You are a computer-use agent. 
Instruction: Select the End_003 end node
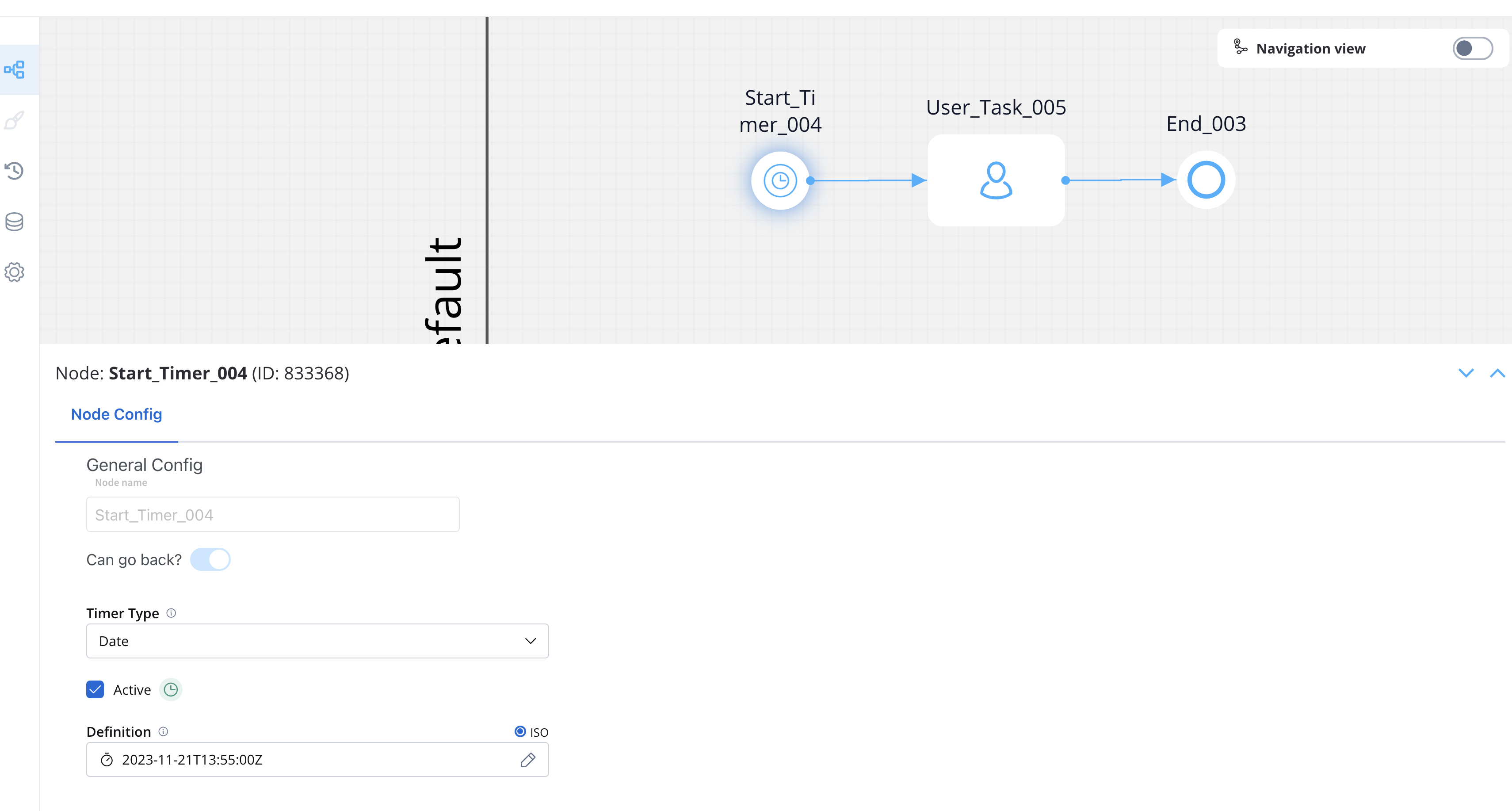tap(1206, 180)
